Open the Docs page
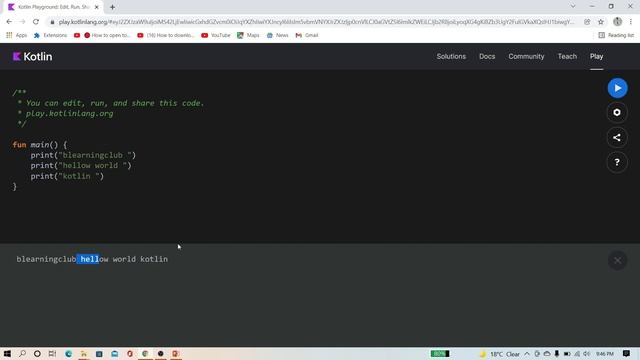Screen dimensions: 640x360 point(487,56)
